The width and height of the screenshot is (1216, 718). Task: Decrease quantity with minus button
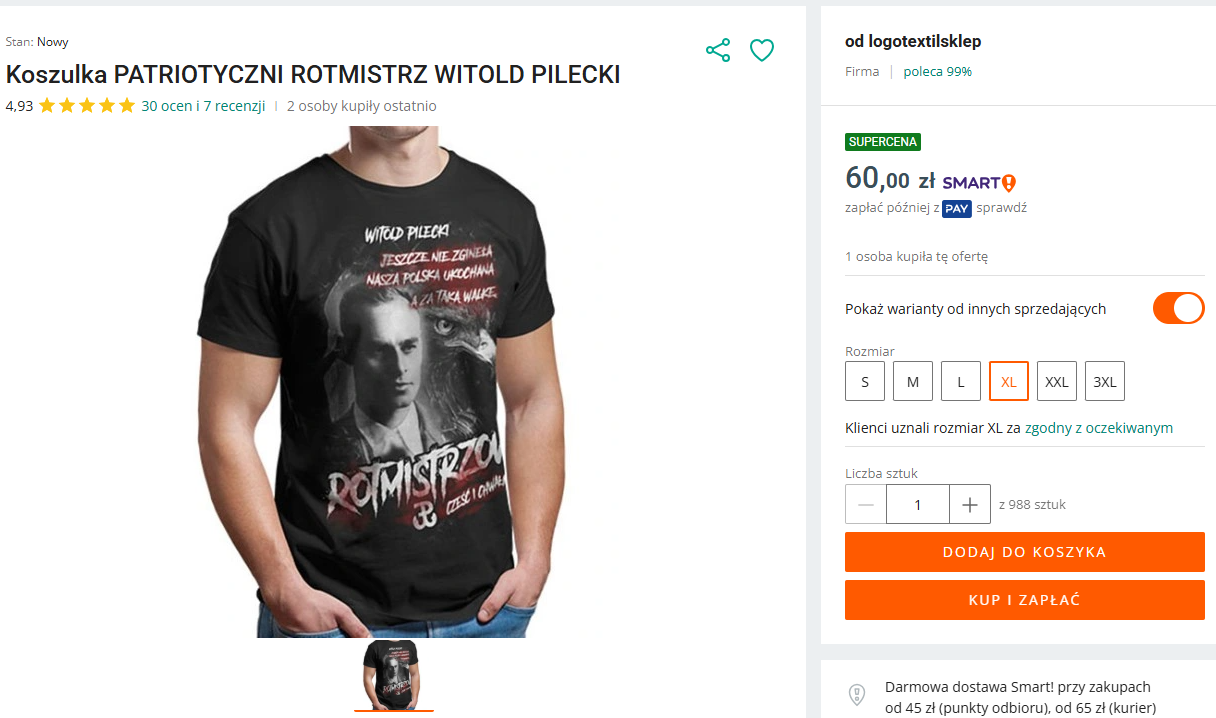(866, 504)
